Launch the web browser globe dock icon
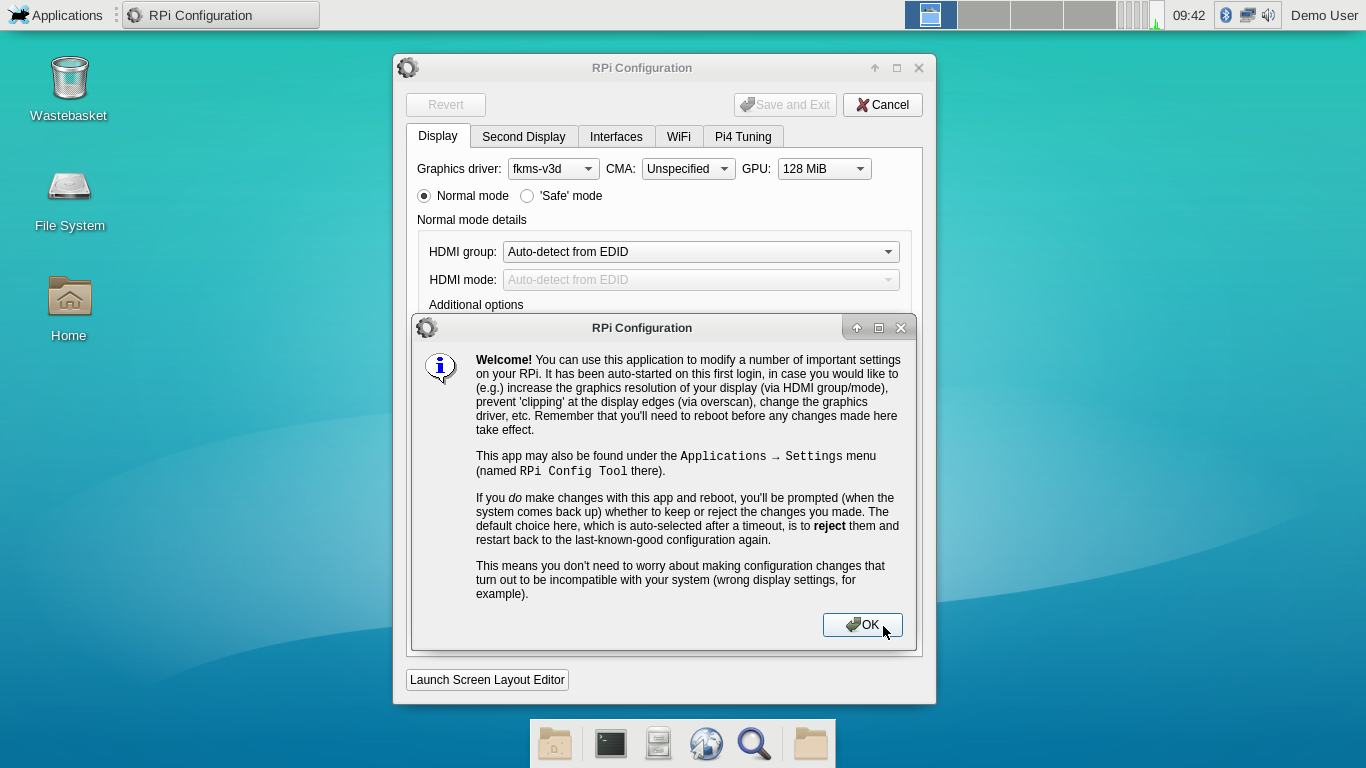 [706, 744]
